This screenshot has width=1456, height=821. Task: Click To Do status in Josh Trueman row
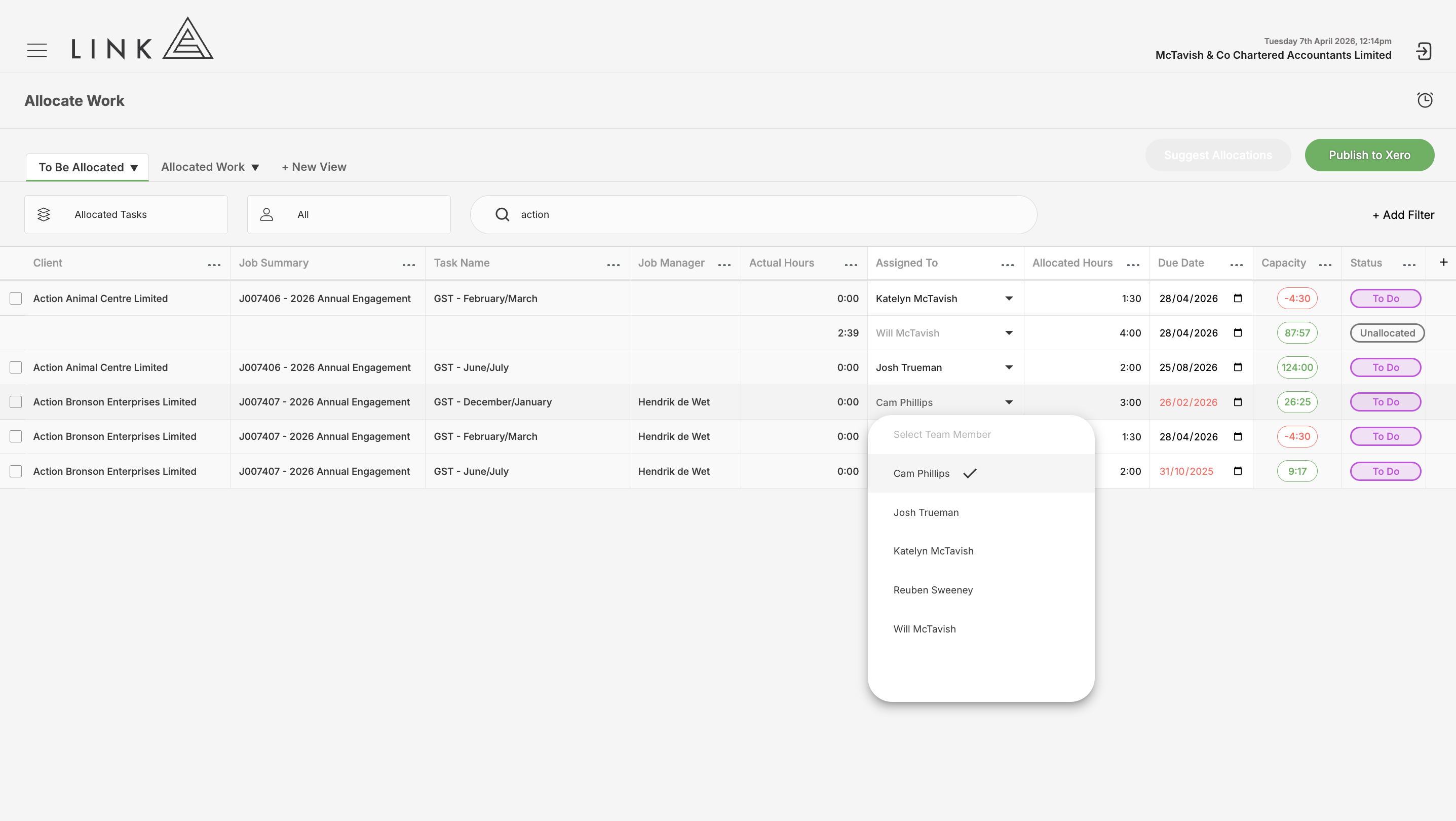click(x=1386, y=367)
